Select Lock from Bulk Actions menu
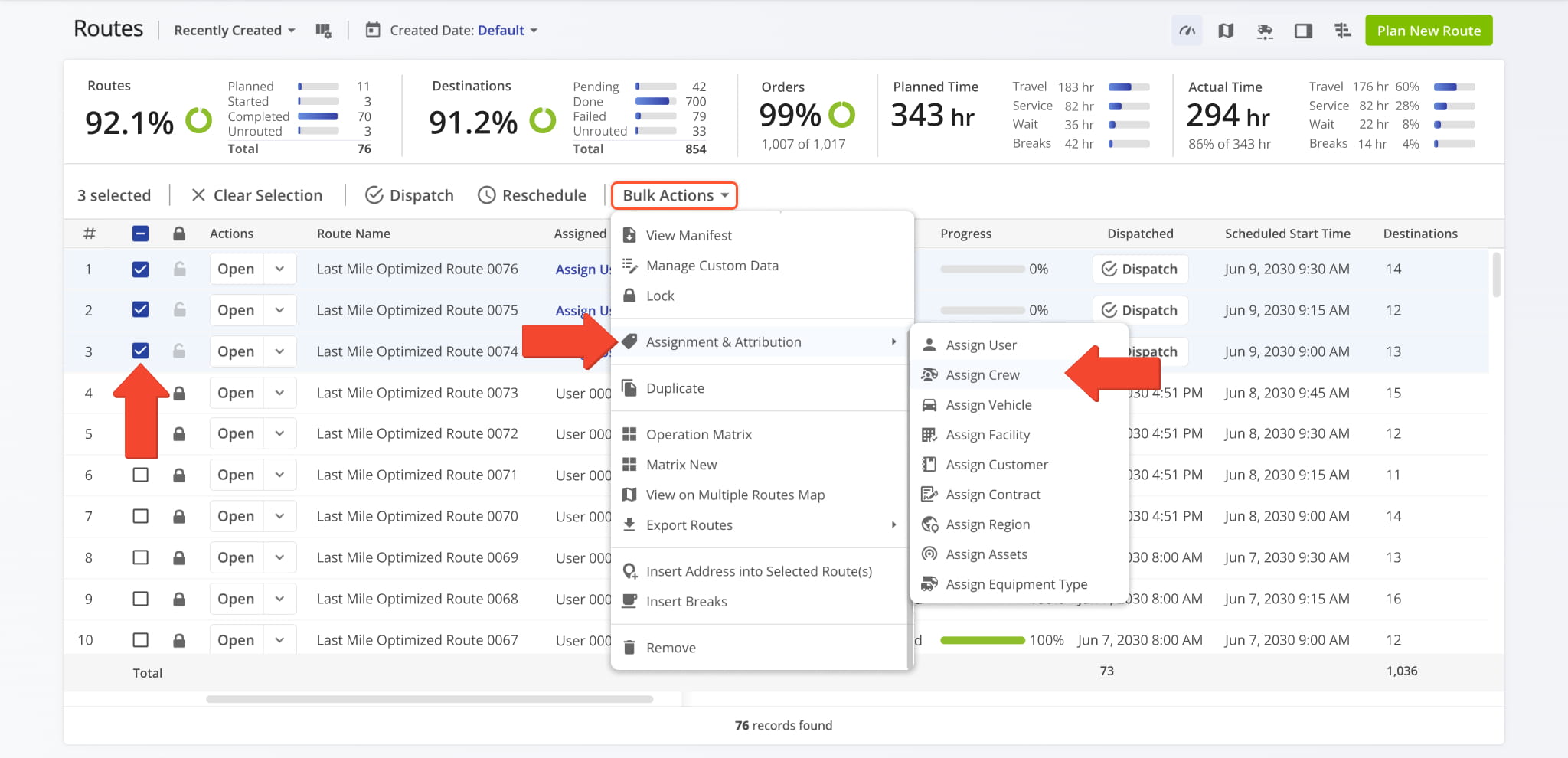 pyautogui.click(x=660, y=296)
